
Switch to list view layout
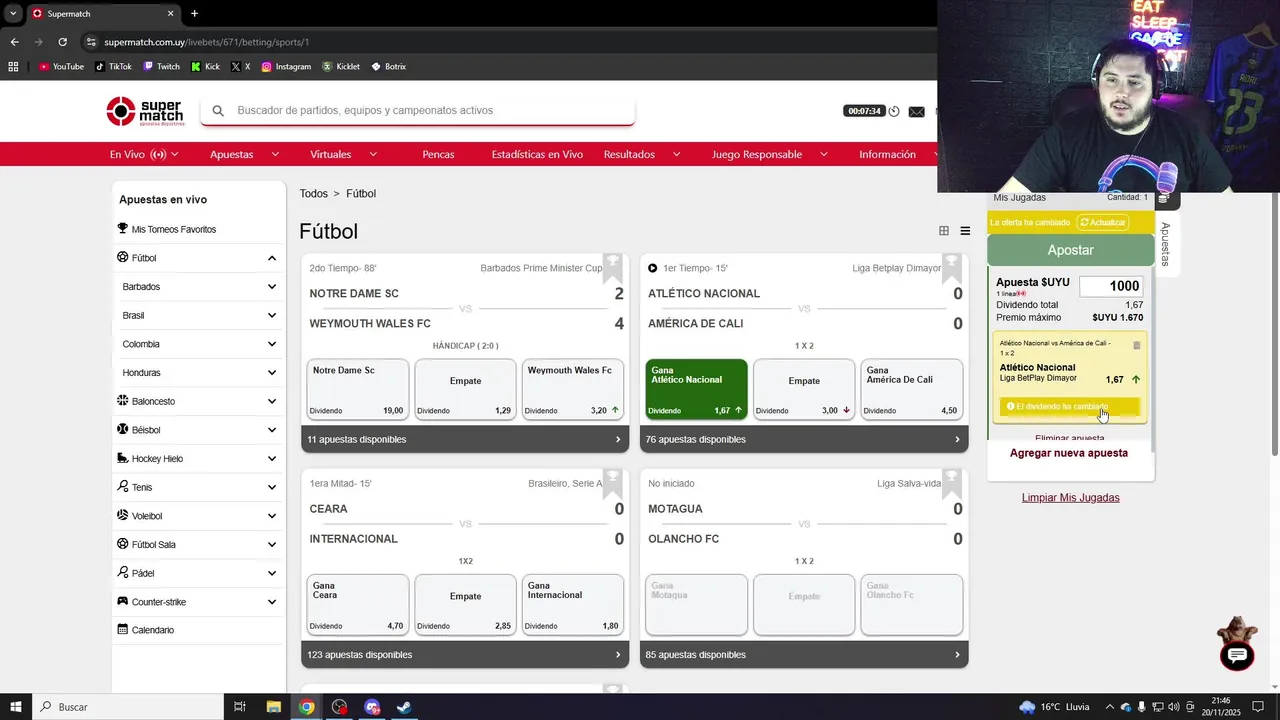(965, 231)
